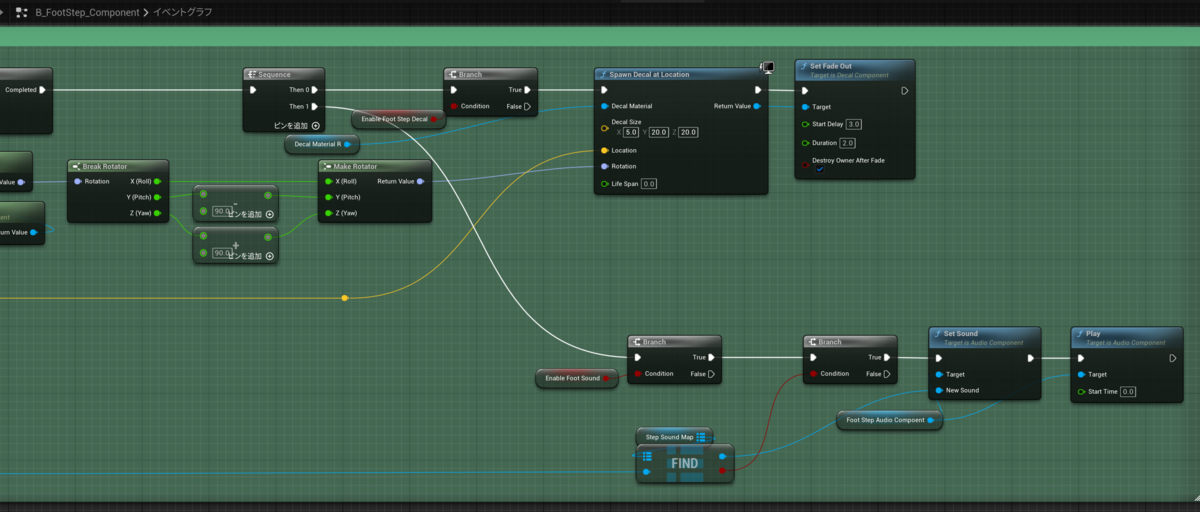Image resolution: width=1200 pixels, height=512 pixels.
Task: Click Make Rotator's Z (Yaw) input pin
Action: 328,213
